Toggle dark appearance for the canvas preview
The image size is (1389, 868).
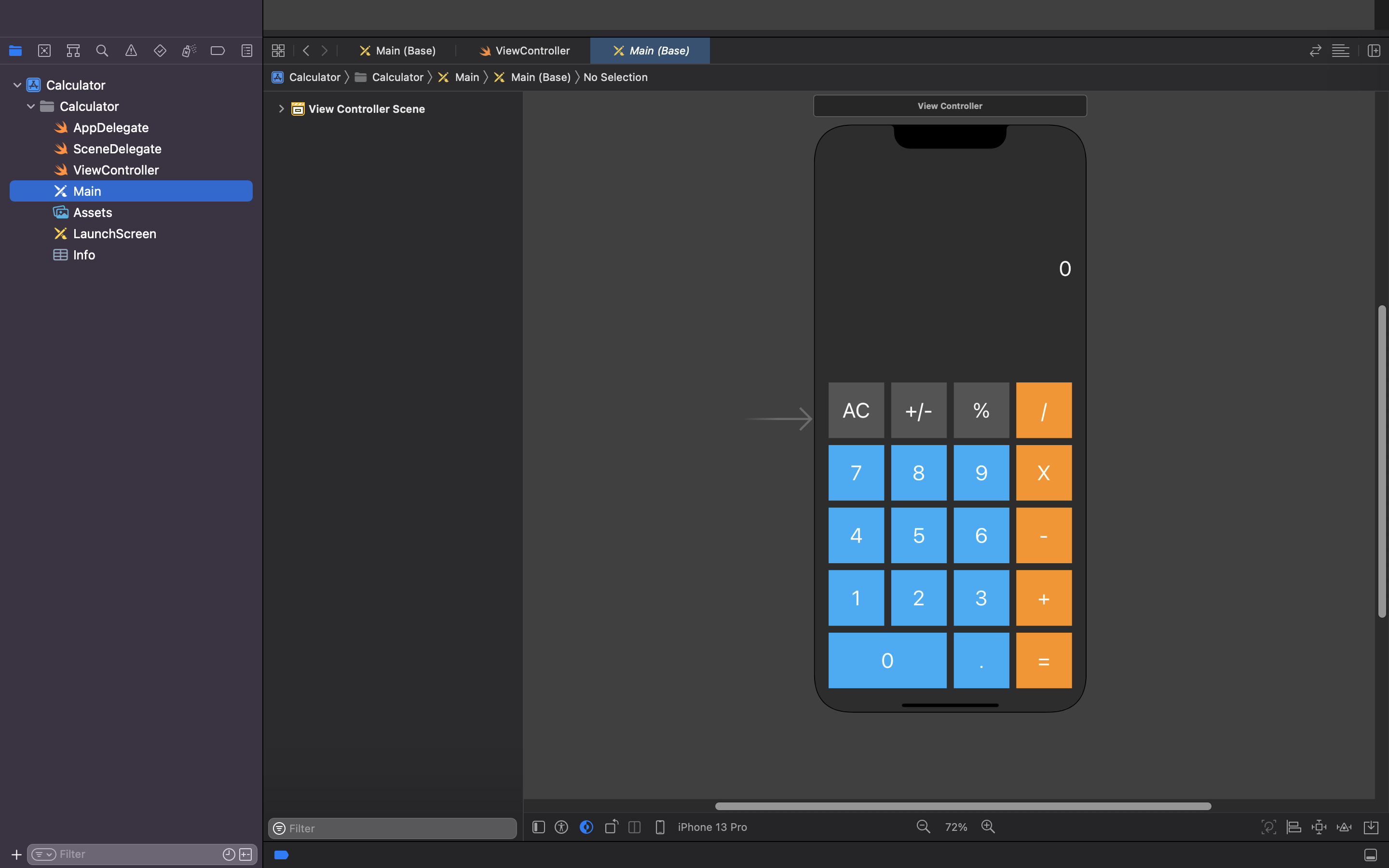coord(586,827)
